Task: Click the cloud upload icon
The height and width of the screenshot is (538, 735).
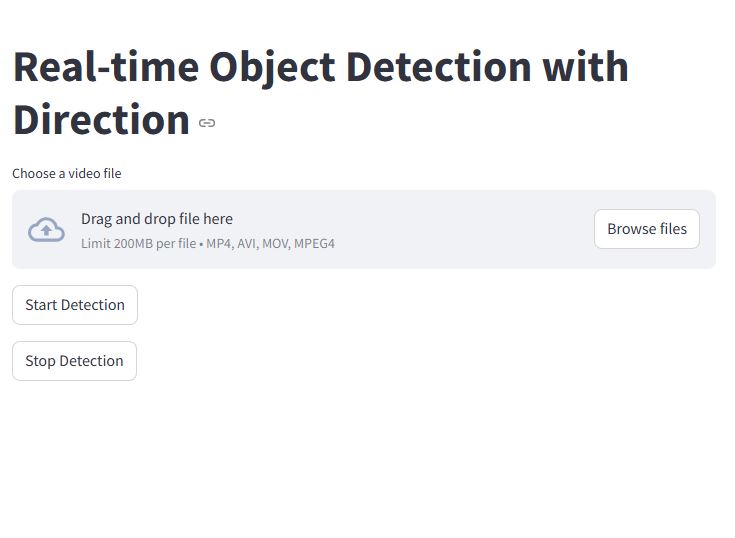Action: click(x=46, y=230)
